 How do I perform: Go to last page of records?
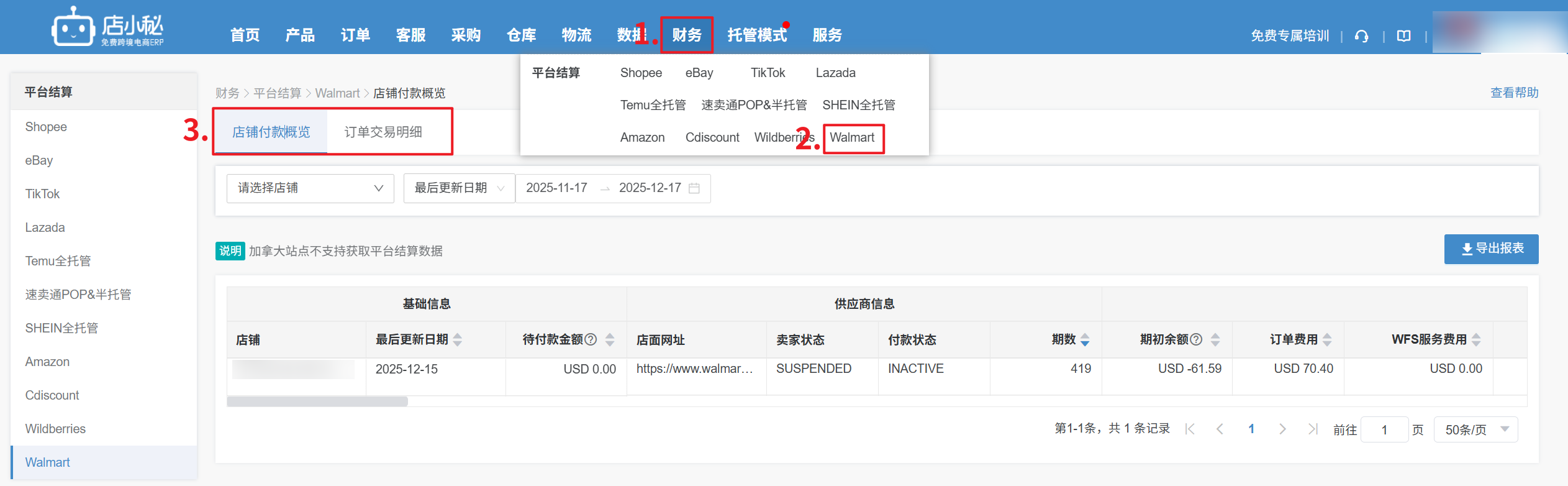click(1313, 429)
